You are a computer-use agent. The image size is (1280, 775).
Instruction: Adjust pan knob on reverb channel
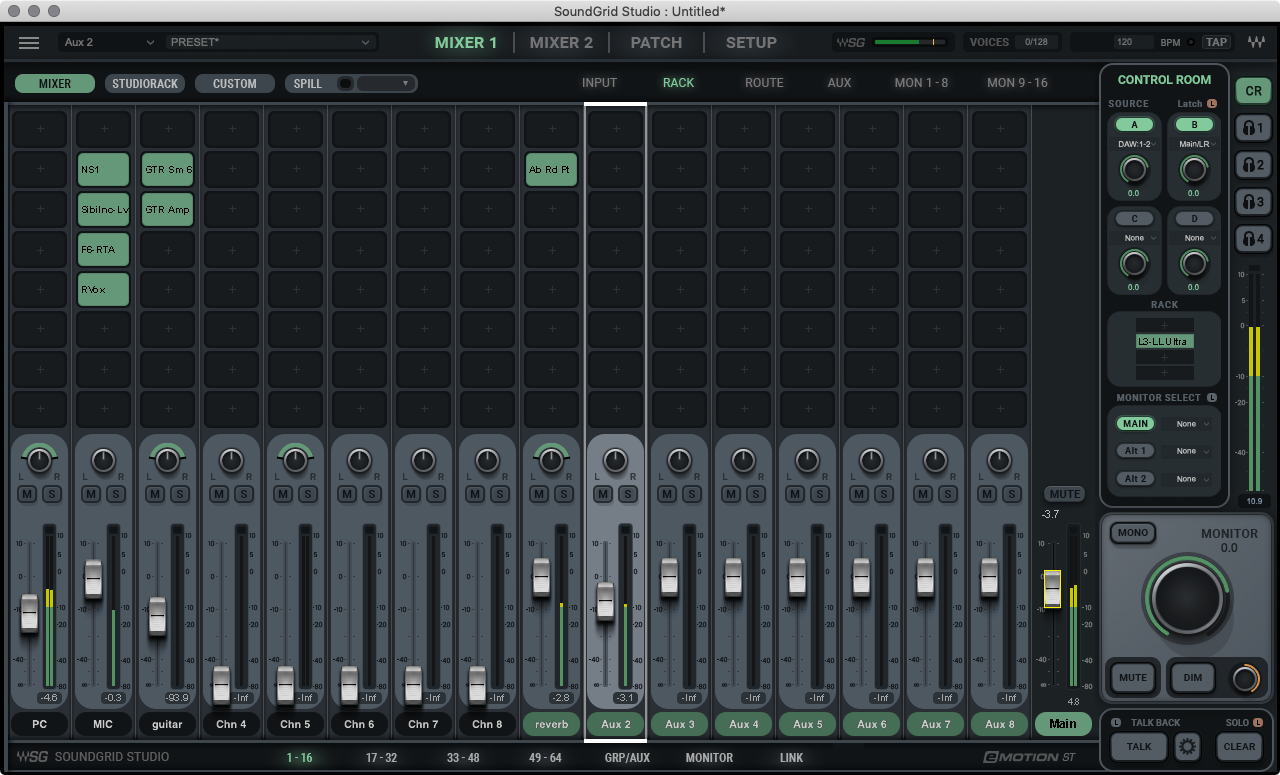(551, 461)
